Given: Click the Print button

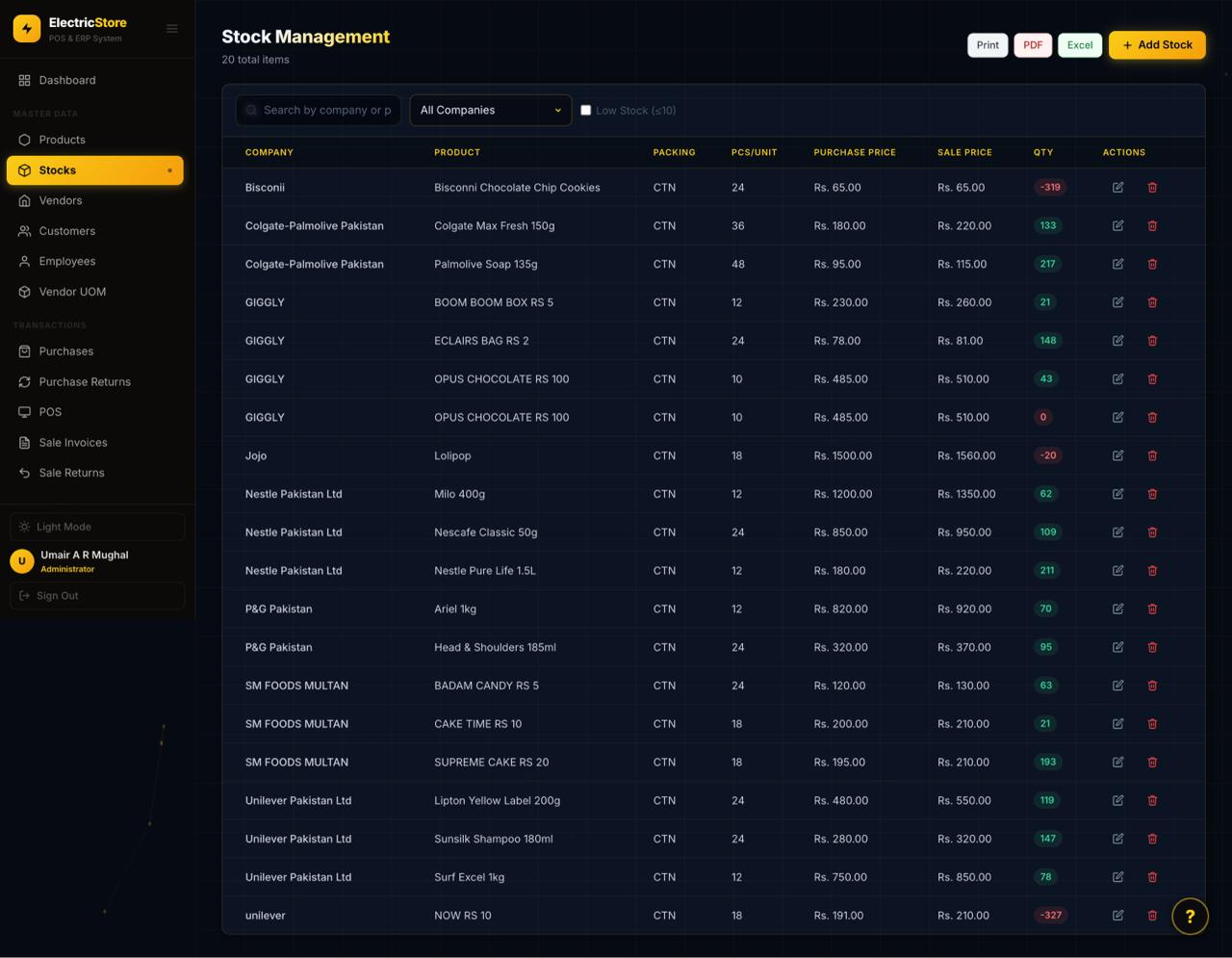Looking at the screenshot, I should coord(988,45).
